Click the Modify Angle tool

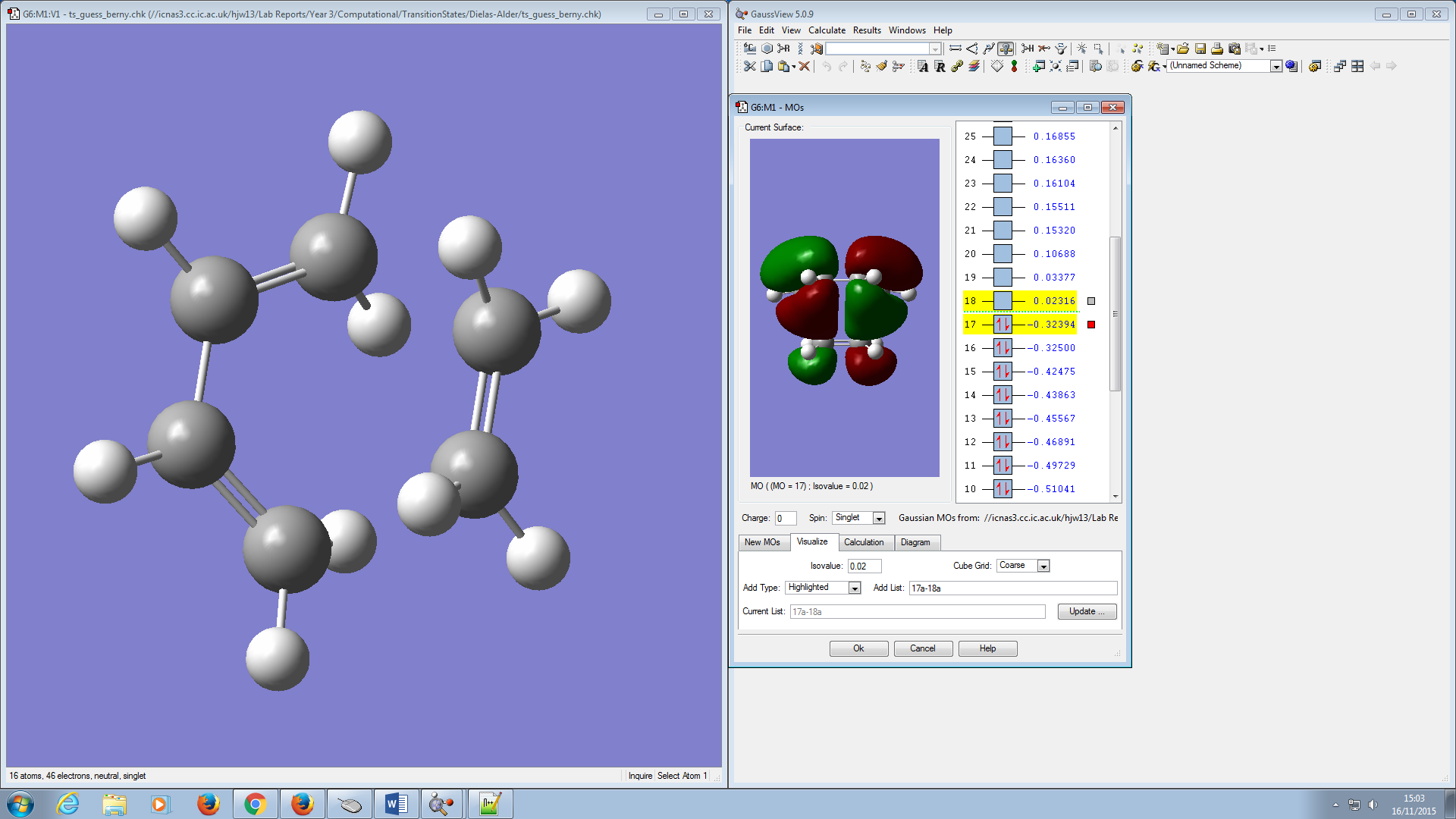tap(972, 49)
